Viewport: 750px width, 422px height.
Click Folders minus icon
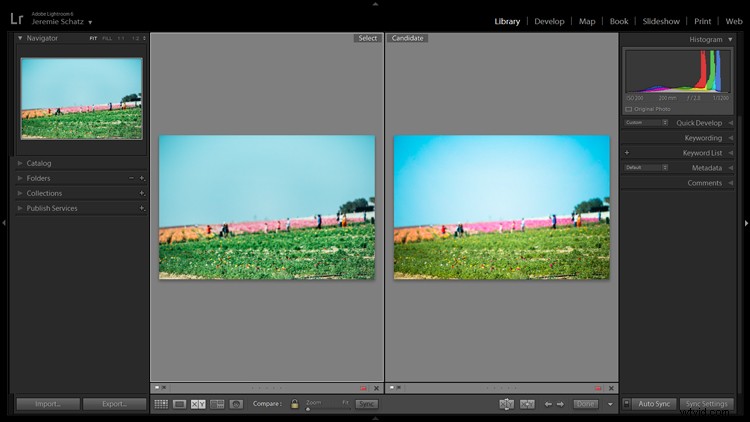point(131,178)
